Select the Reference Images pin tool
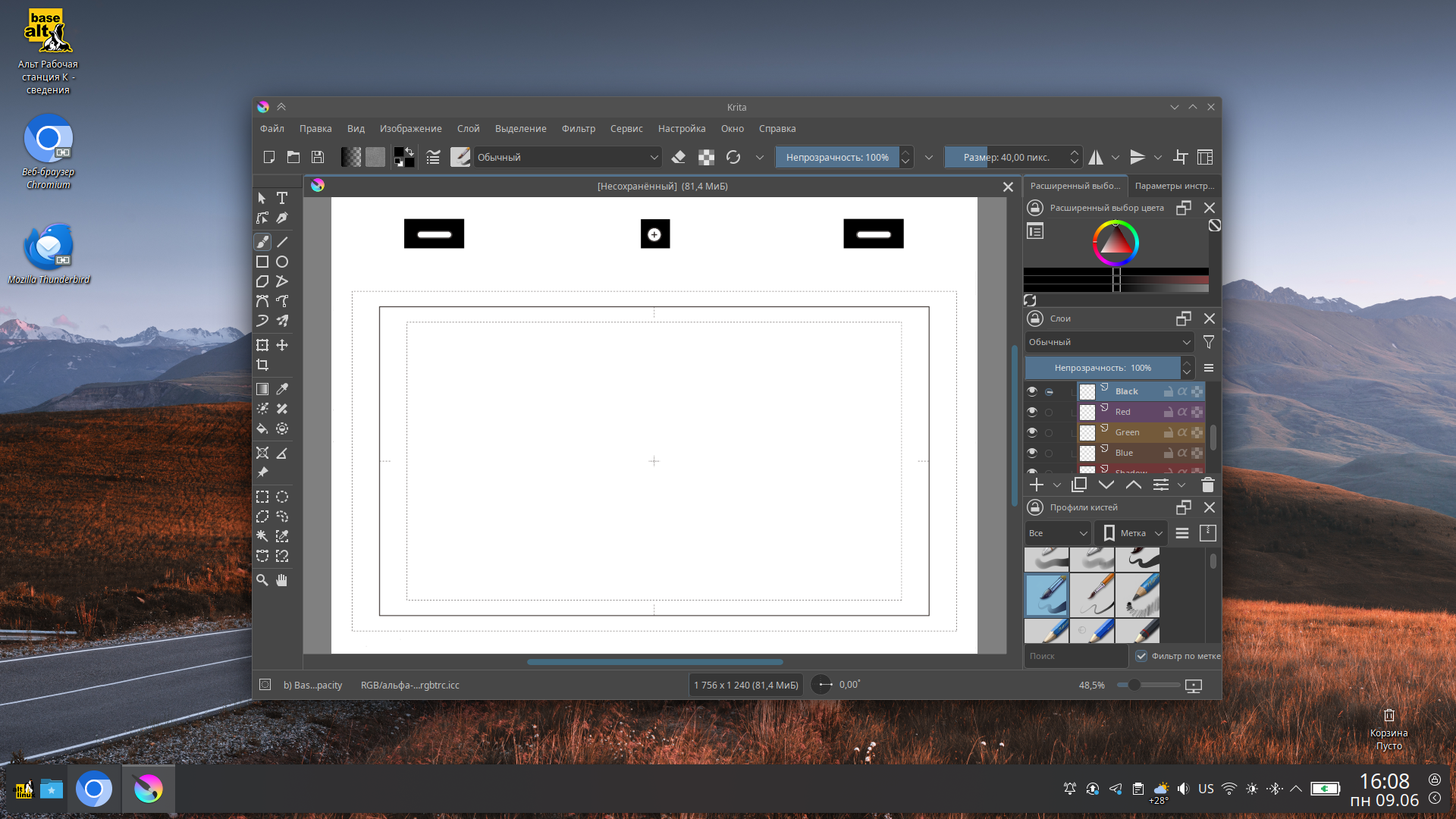Viewport: 1456px width, 819px height. [262, 472]
